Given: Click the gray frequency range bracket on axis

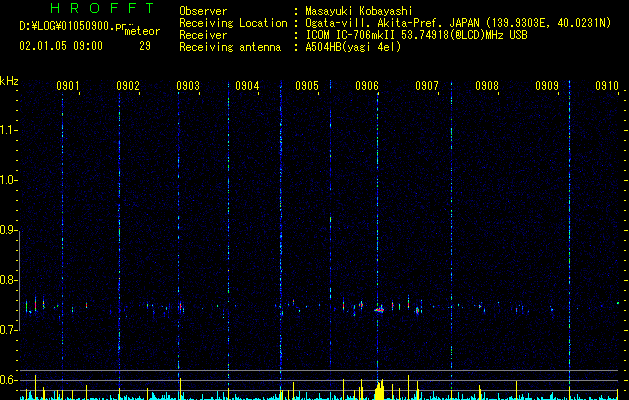Looking at the screenshot, I should click(20, 280).
